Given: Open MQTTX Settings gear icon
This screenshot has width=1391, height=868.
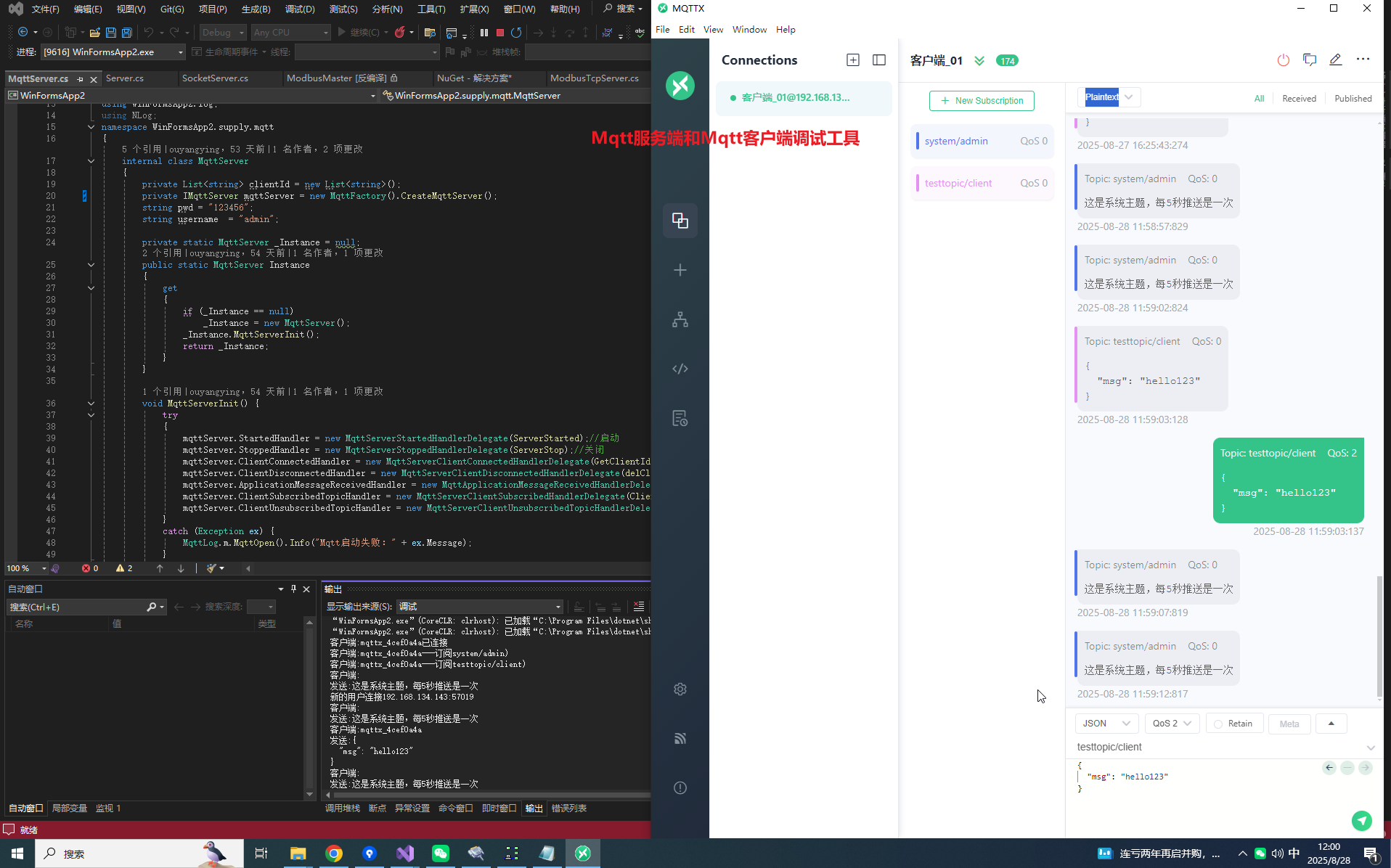Looking at the screenshot, I should [680, 689].
